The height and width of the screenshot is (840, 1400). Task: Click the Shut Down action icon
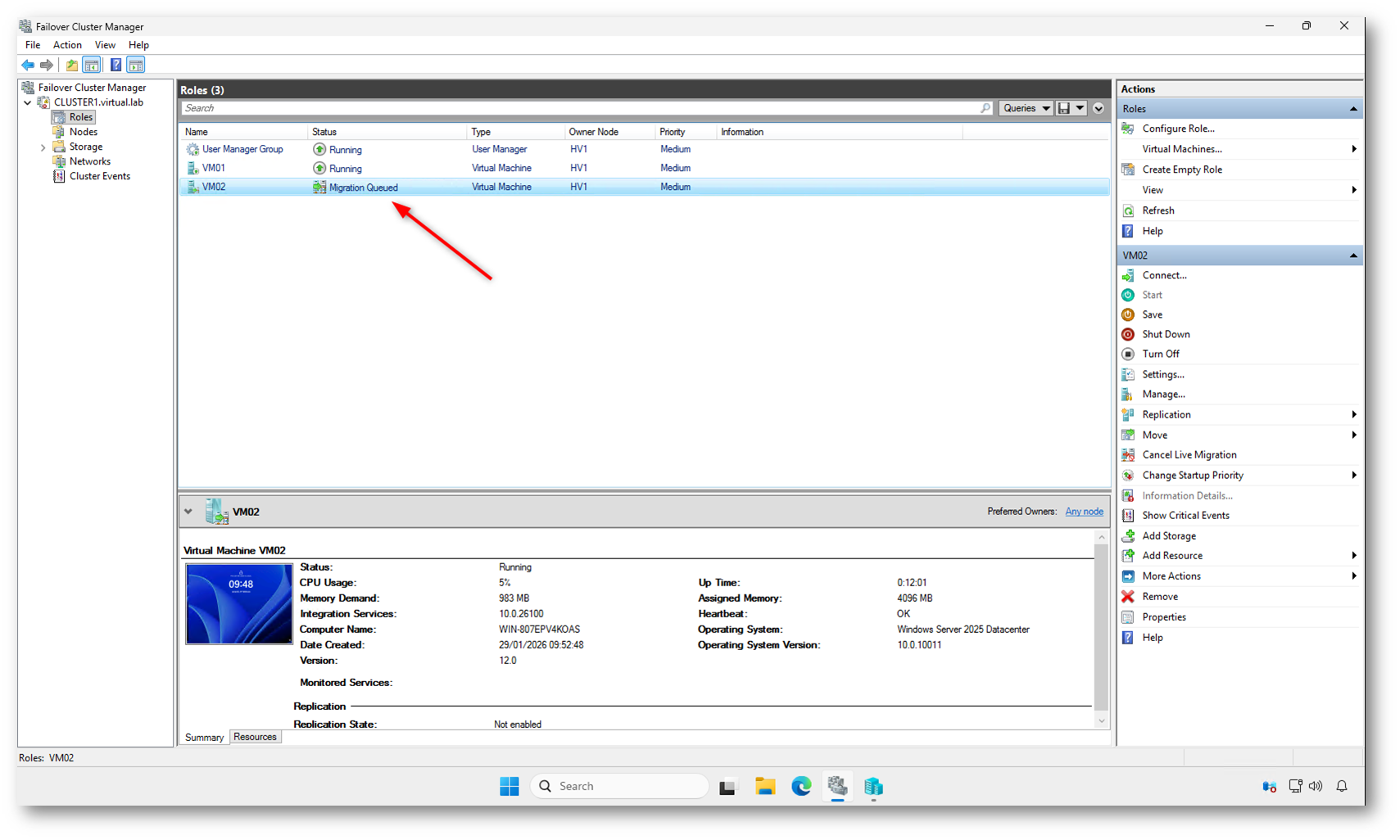tap(1128, 334)
